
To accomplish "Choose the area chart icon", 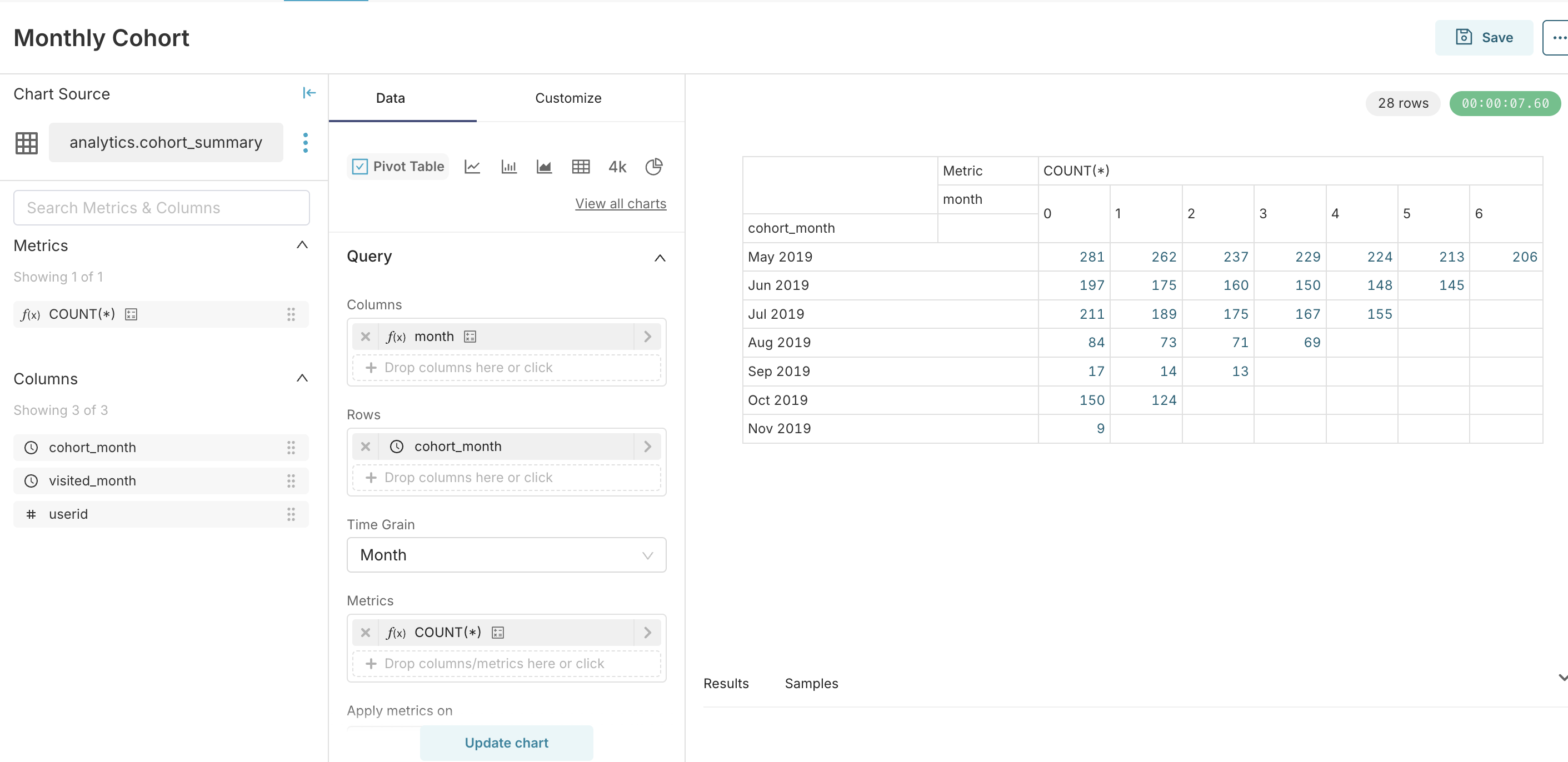I will 543,167.
